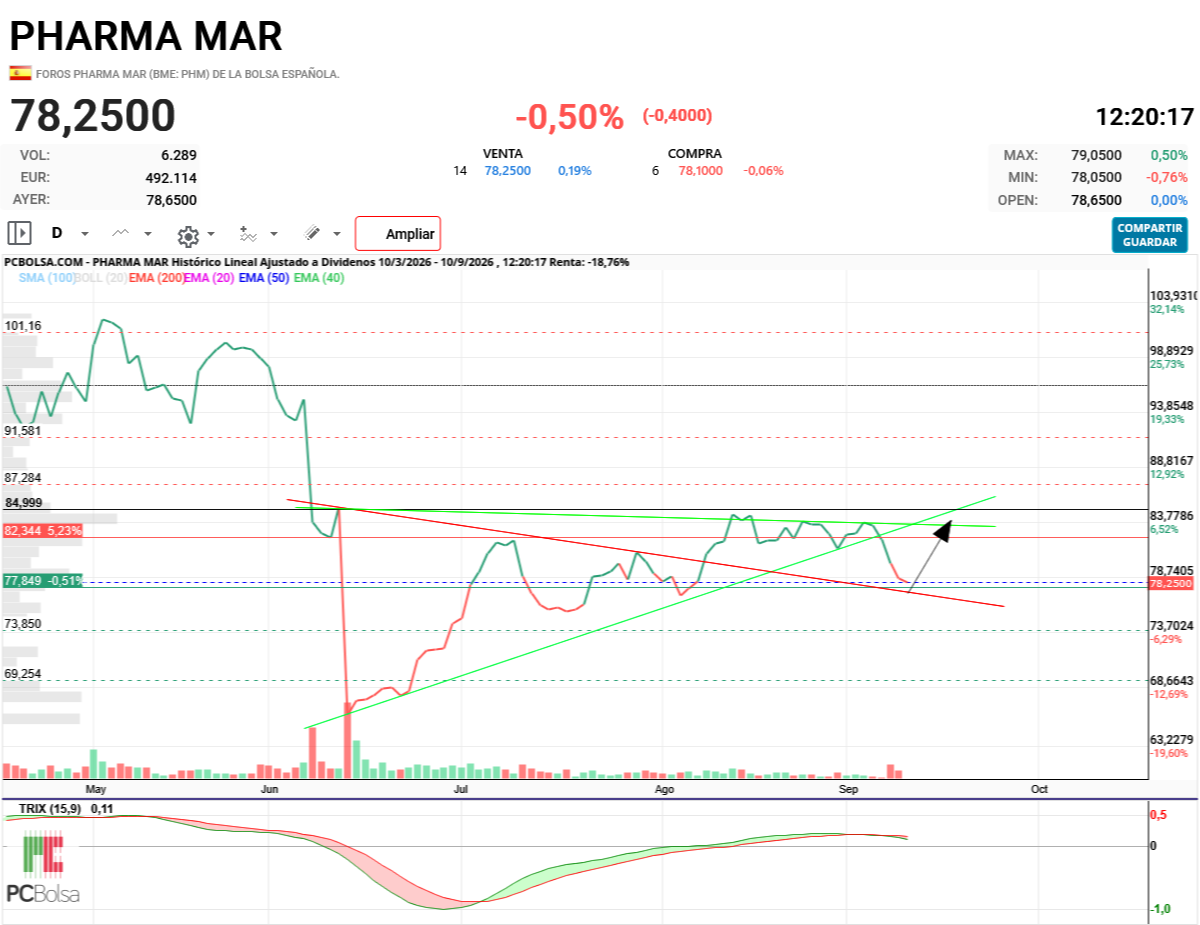Click the add indicators icon
This screenshot has height=925, width=1200.
point(248,234)
